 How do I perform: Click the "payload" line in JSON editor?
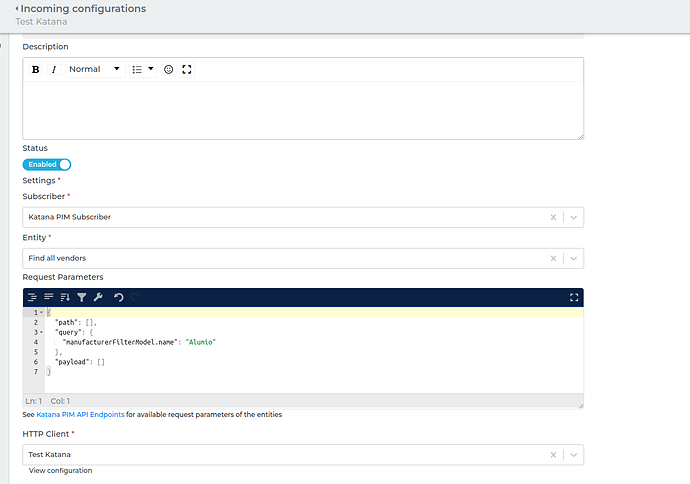(80, 362)
